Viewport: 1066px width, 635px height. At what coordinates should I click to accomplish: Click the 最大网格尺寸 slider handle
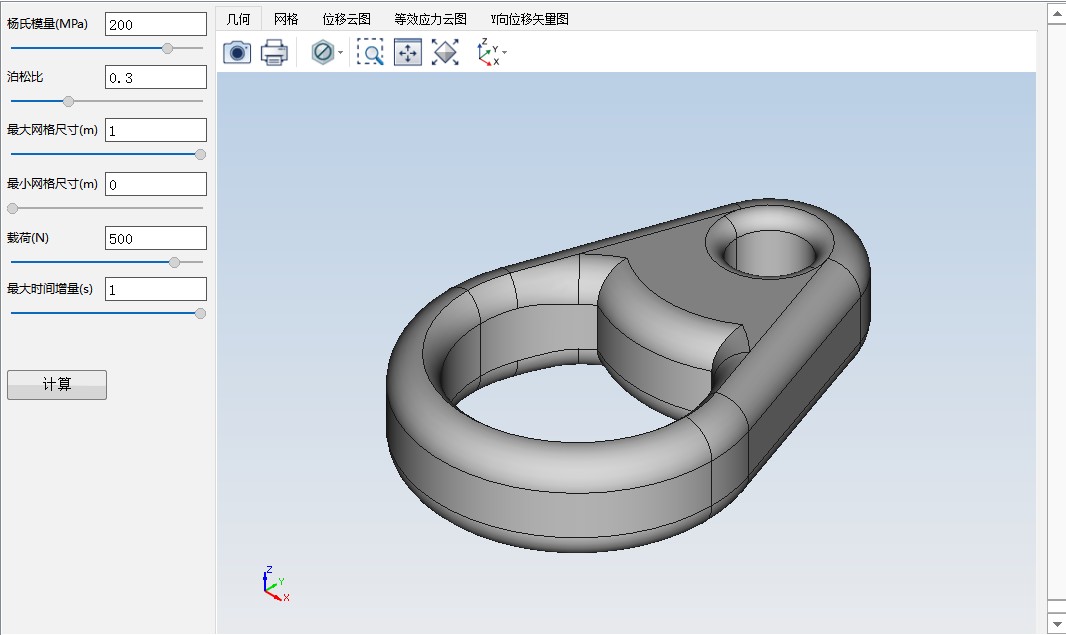[201, 154]
